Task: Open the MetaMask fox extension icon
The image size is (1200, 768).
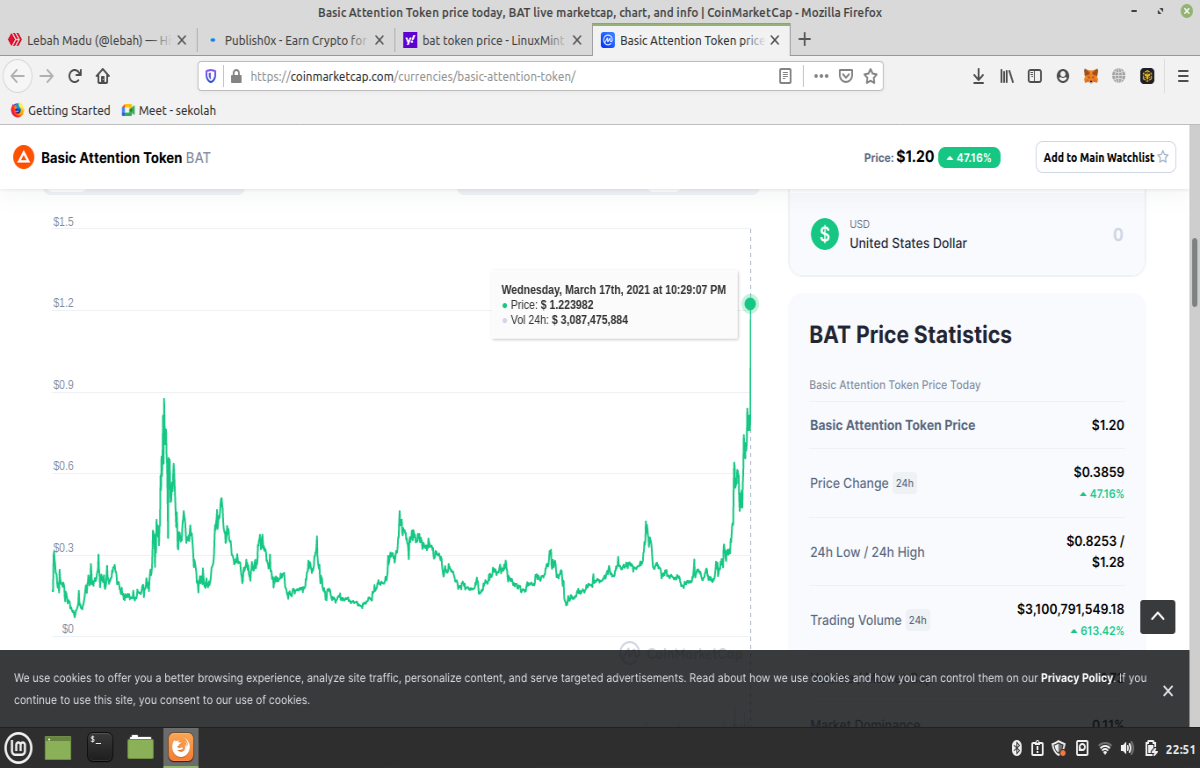Action: (1091, 76)
